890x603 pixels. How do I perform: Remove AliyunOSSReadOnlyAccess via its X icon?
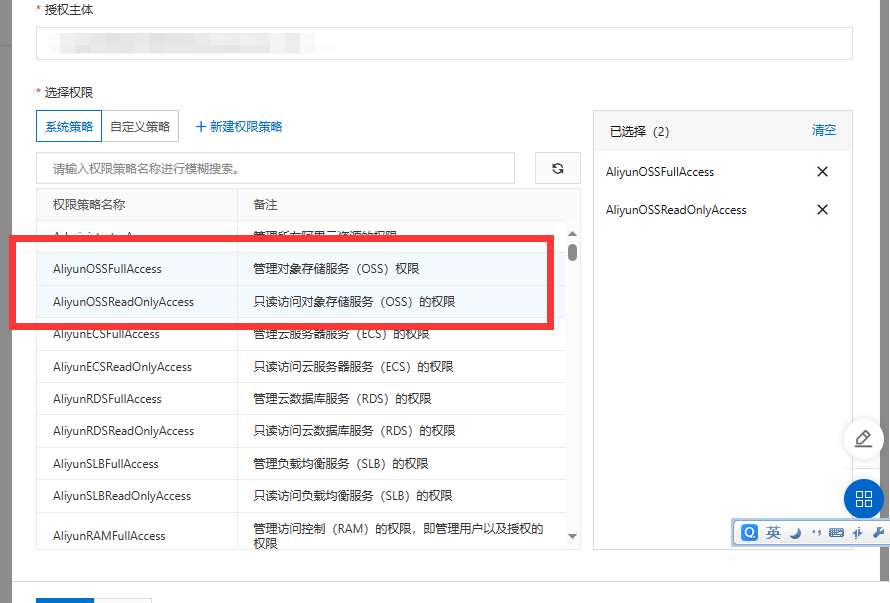tap(822, 210)
